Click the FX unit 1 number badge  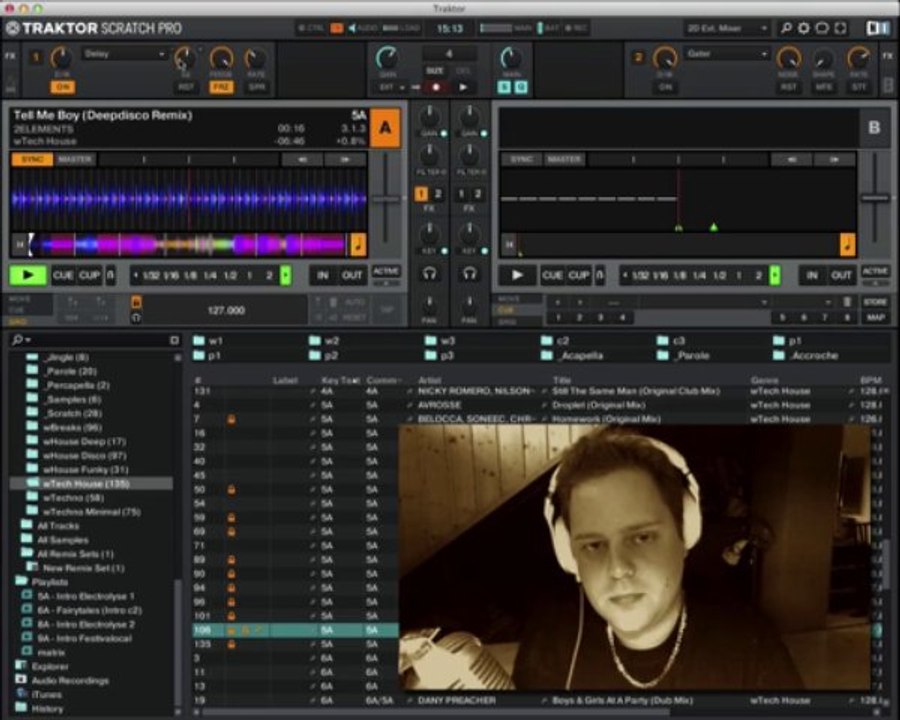[x=36, y=57]
